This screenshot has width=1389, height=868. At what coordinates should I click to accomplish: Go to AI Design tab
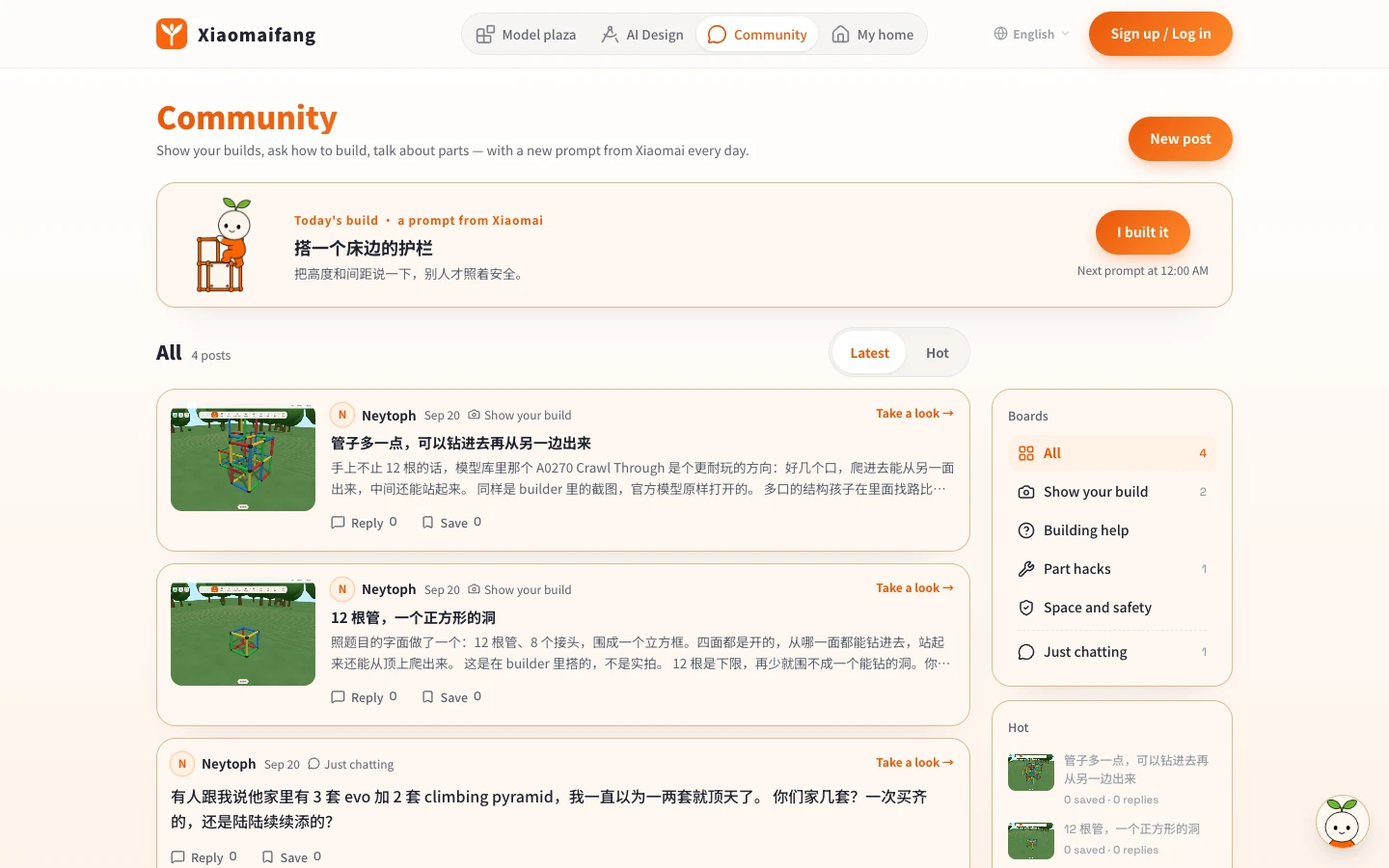[x=642, y=35]
